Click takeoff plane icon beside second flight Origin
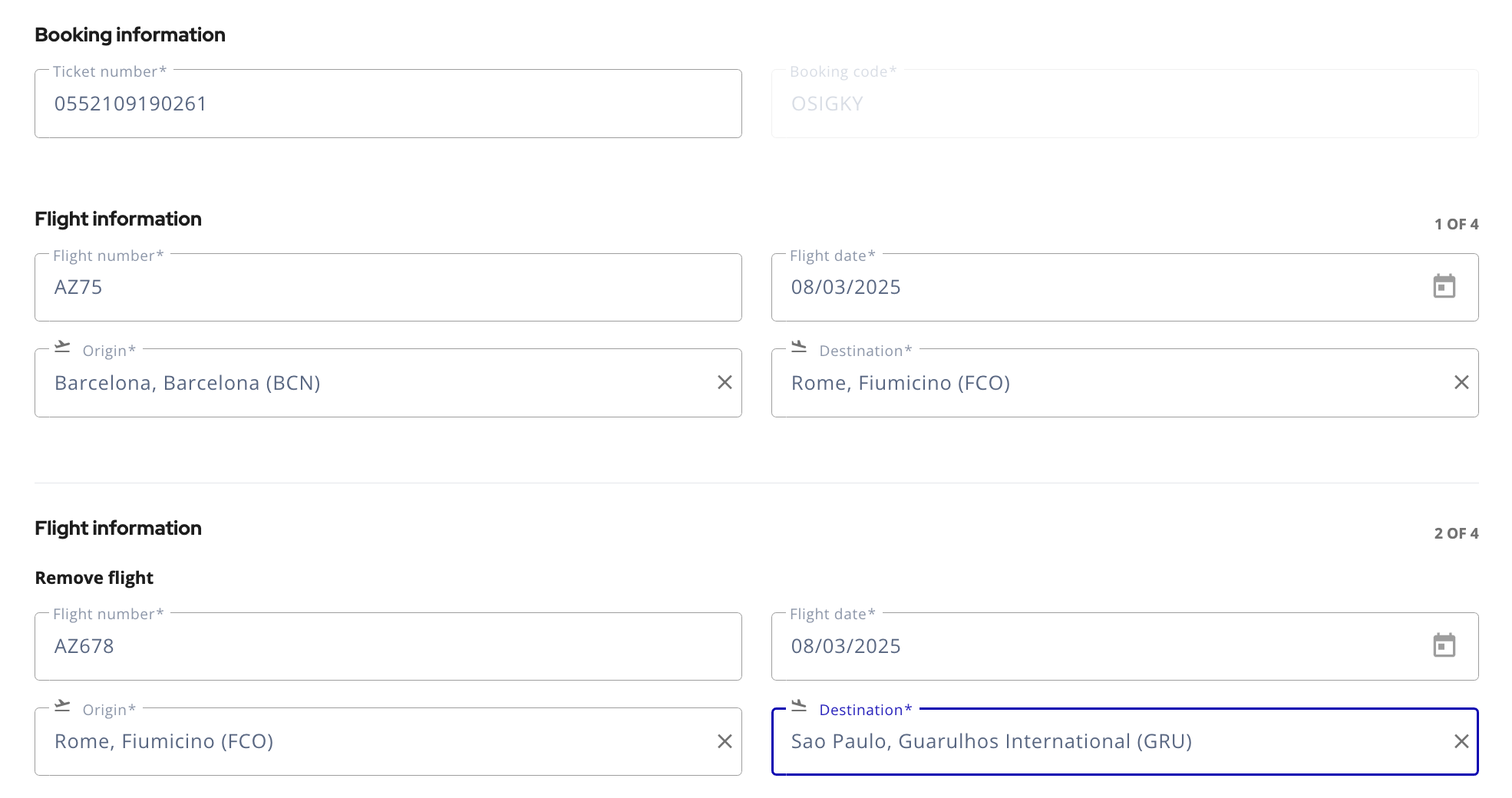 [x=62, y=705]
